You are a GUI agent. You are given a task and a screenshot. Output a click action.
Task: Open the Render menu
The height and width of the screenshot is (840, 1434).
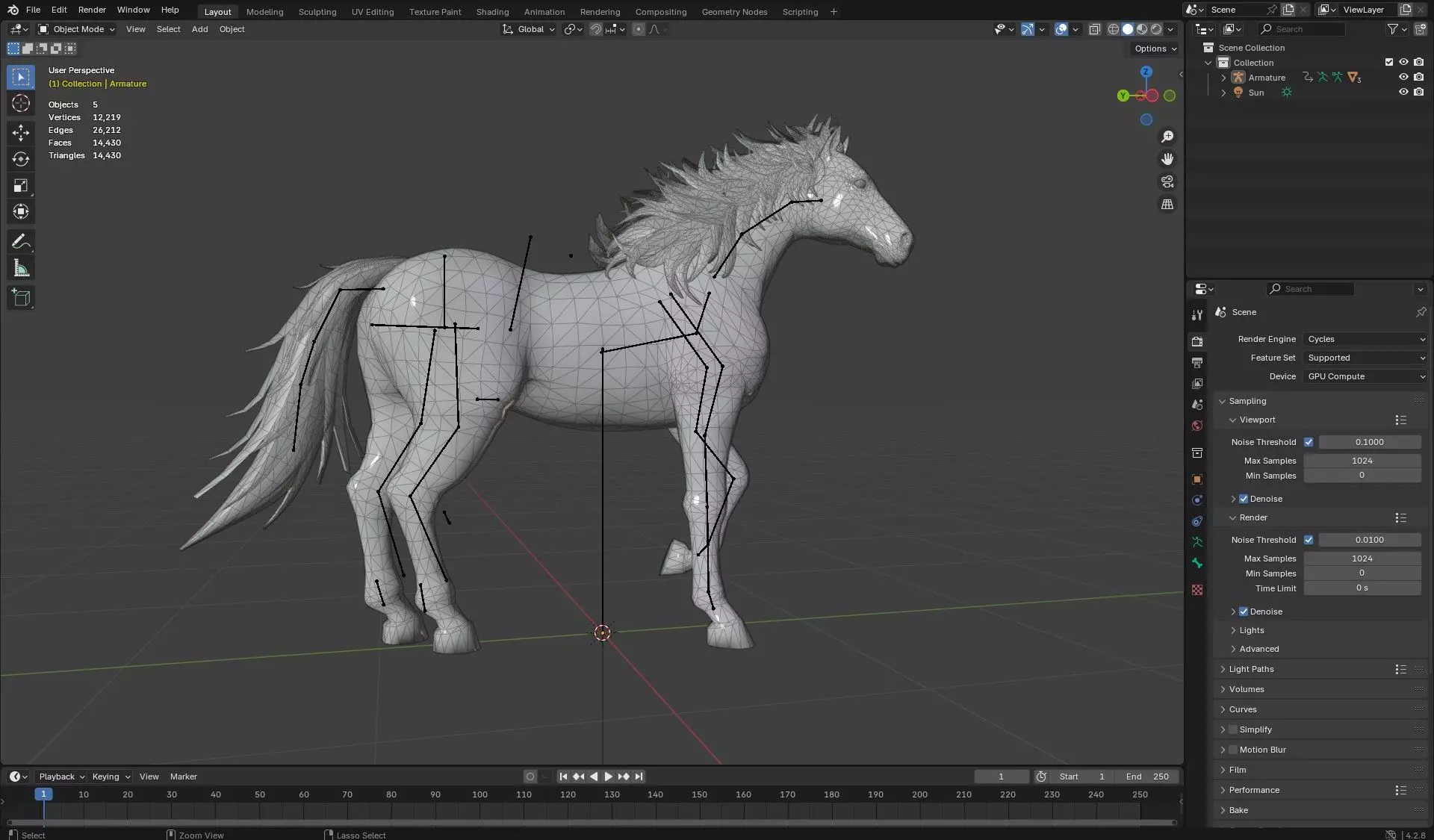pyautogui.click(x=92, y=10)
